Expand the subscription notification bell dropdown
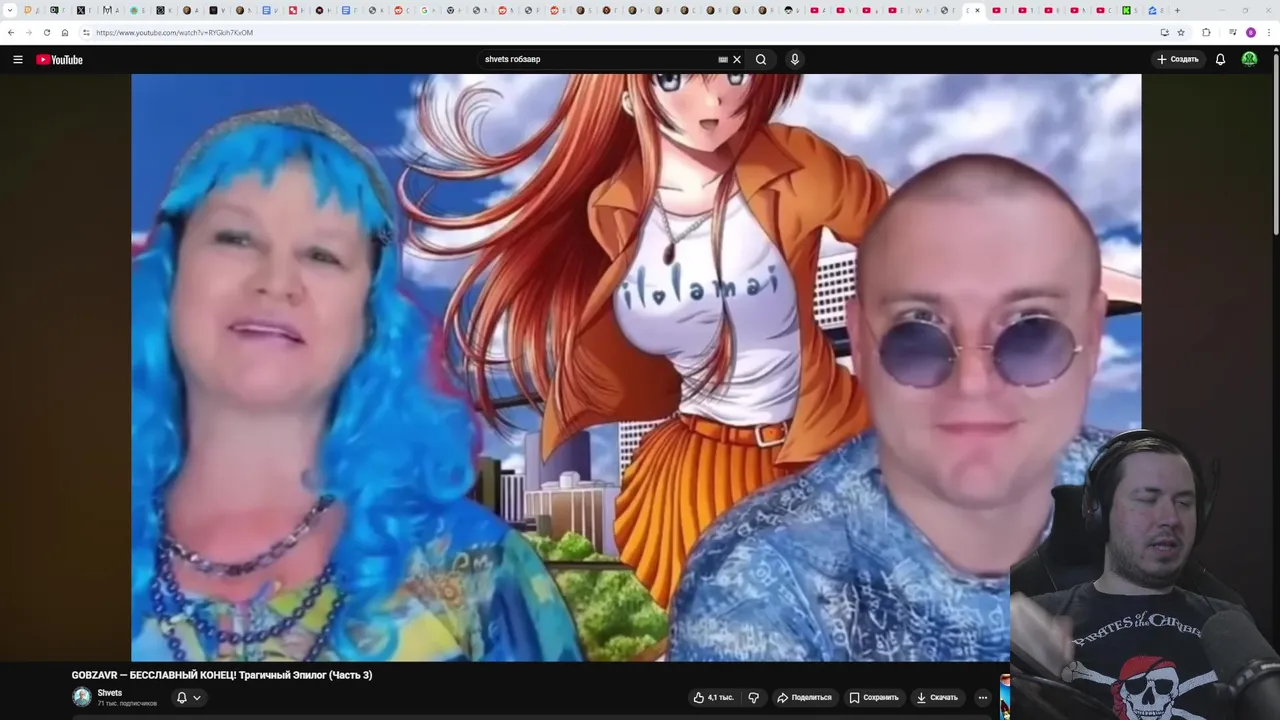The height and width of the screenshot is (720, 1280). tap(188, 697)
